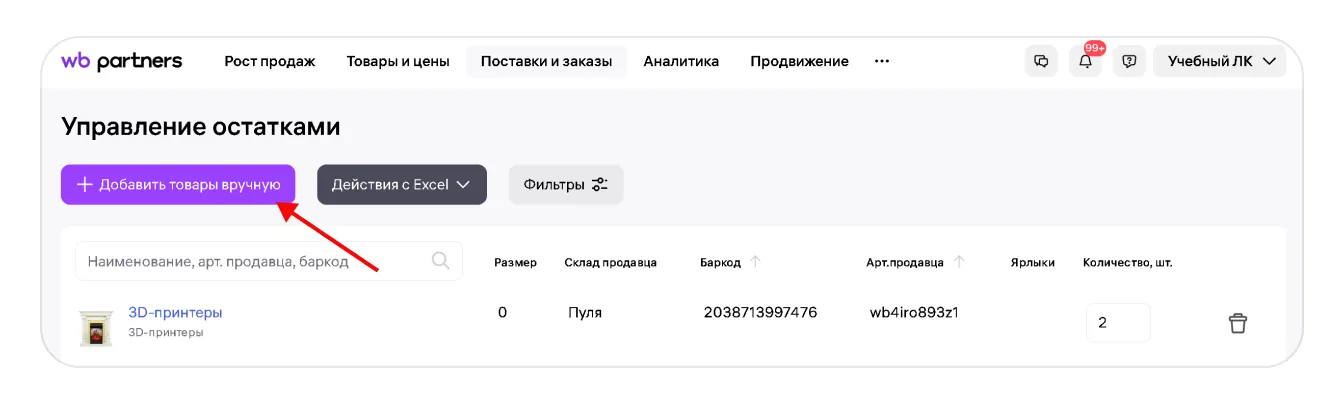1344x404 pixels.
Task: Click the help question-mark icon
Action: pos(1129,61)
